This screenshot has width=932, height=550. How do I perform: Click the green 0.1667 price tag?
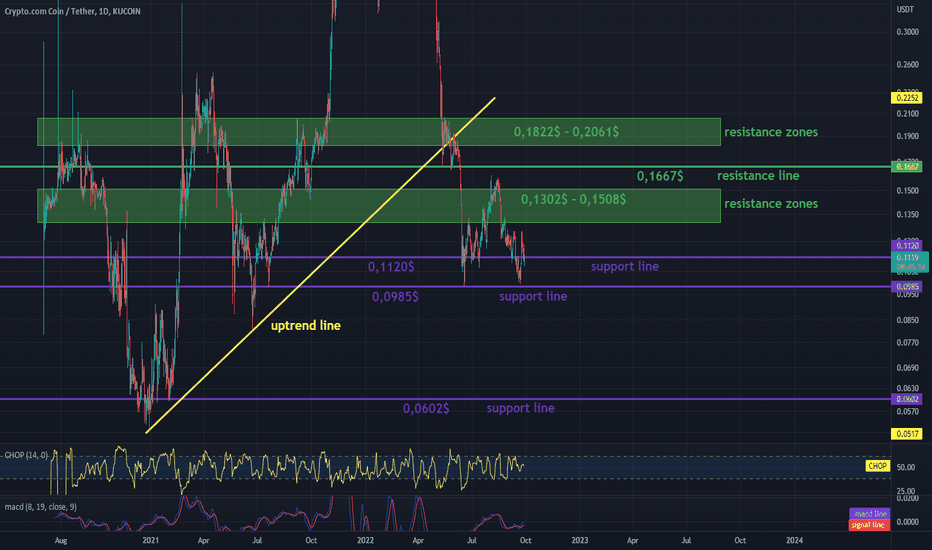pos(906,167)
